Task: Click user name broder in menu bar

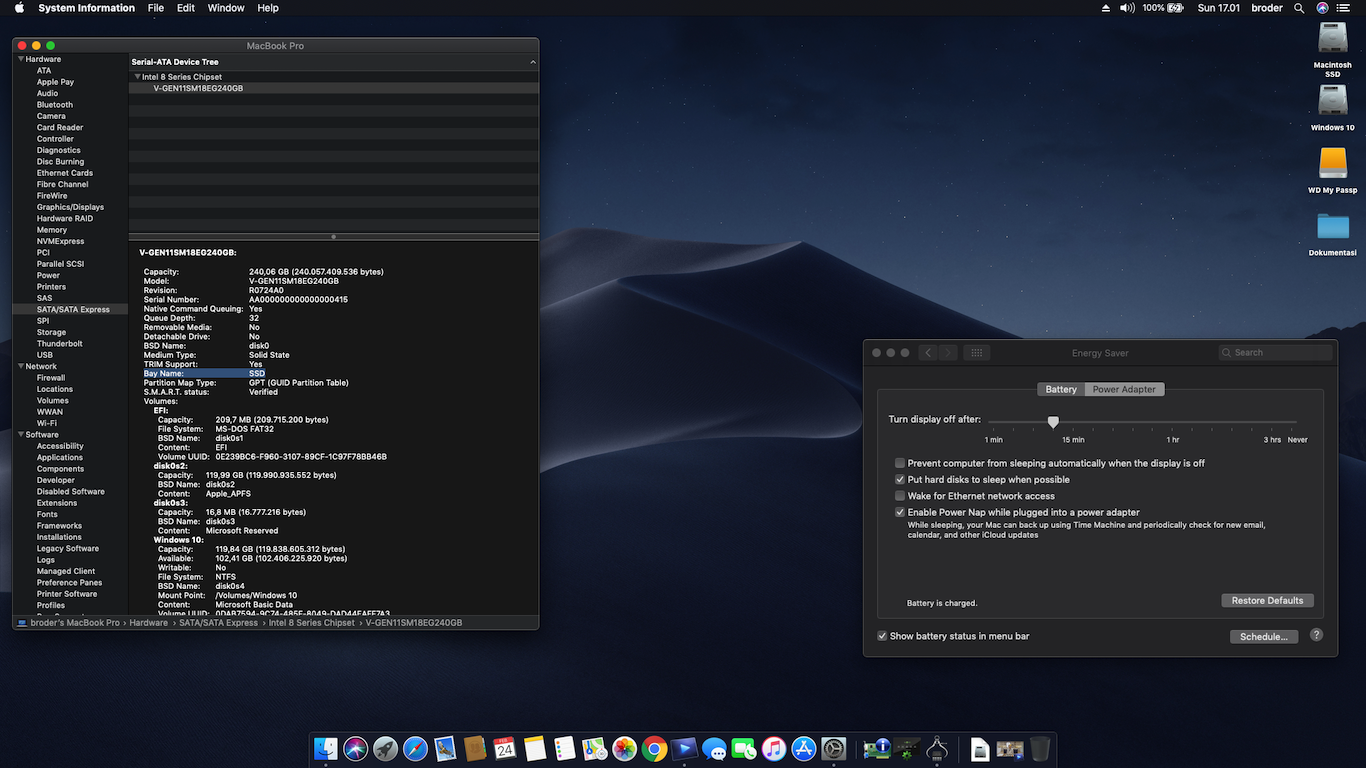Action: click(x=1267, y=8)
